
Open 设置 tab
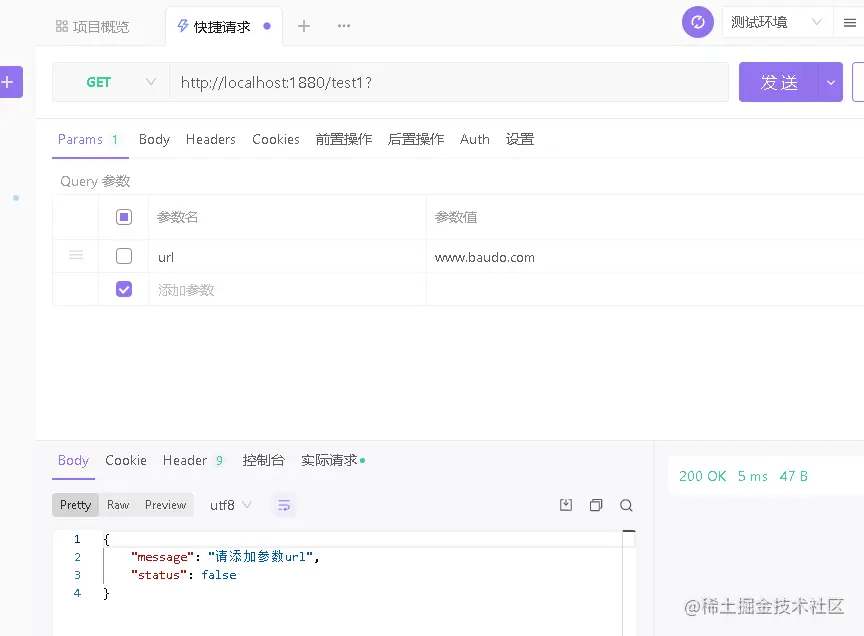coord(520,139)
